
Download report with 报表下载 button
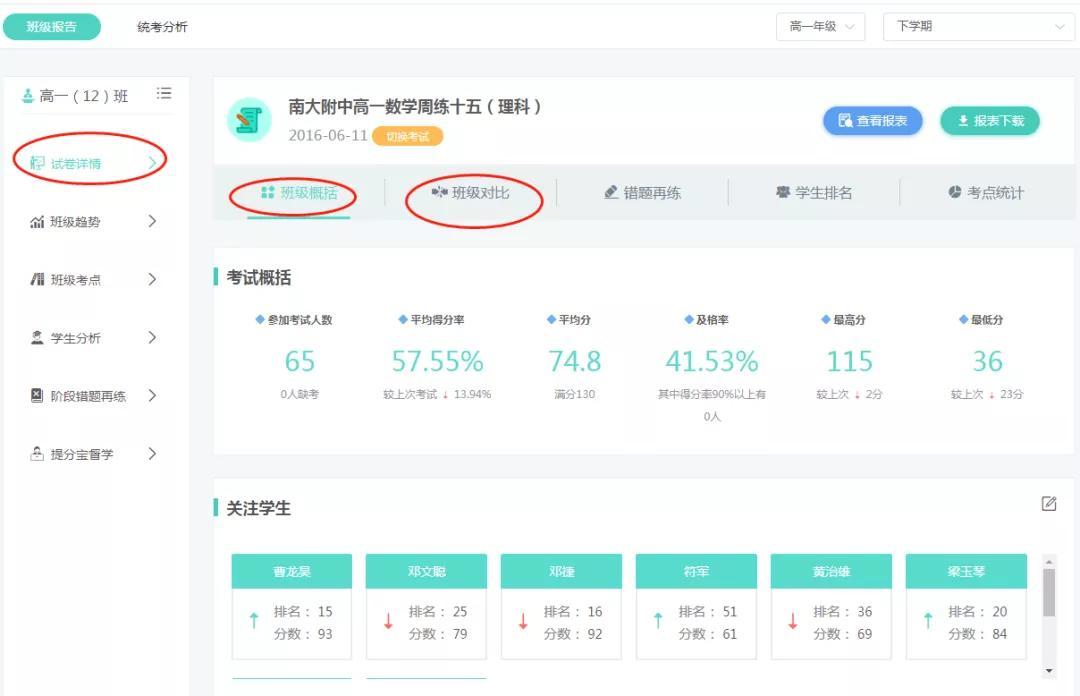(x=989, y=121)
